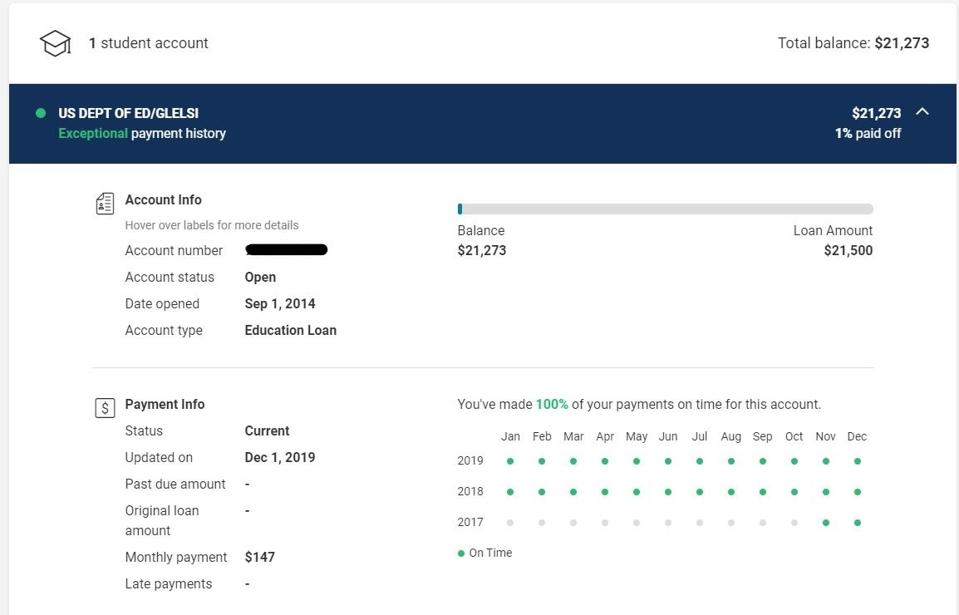Click the graduation cap student account icon
959x615 pixels.
coord(55,43)
